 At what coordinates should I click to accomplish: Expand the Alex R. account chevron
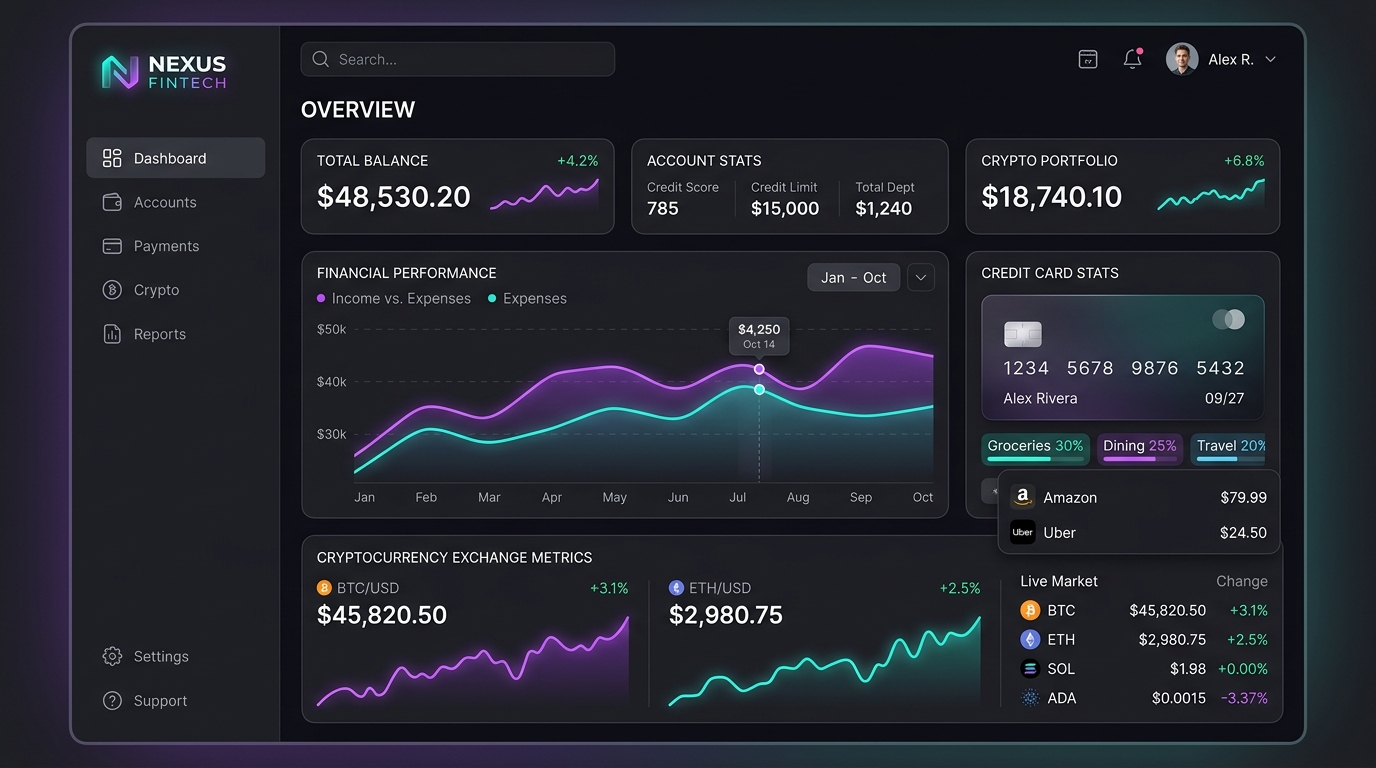pos(1270,59)
